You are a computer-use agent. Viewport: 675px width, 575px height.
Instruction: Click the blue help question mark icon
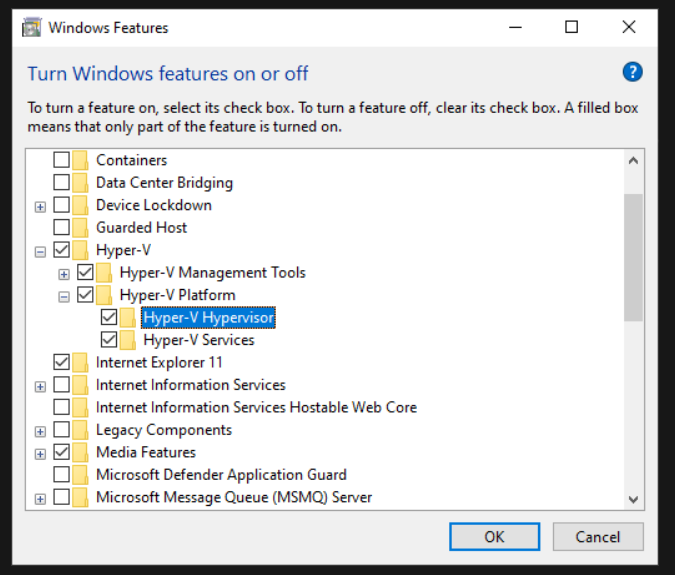[x=632, y=72]
